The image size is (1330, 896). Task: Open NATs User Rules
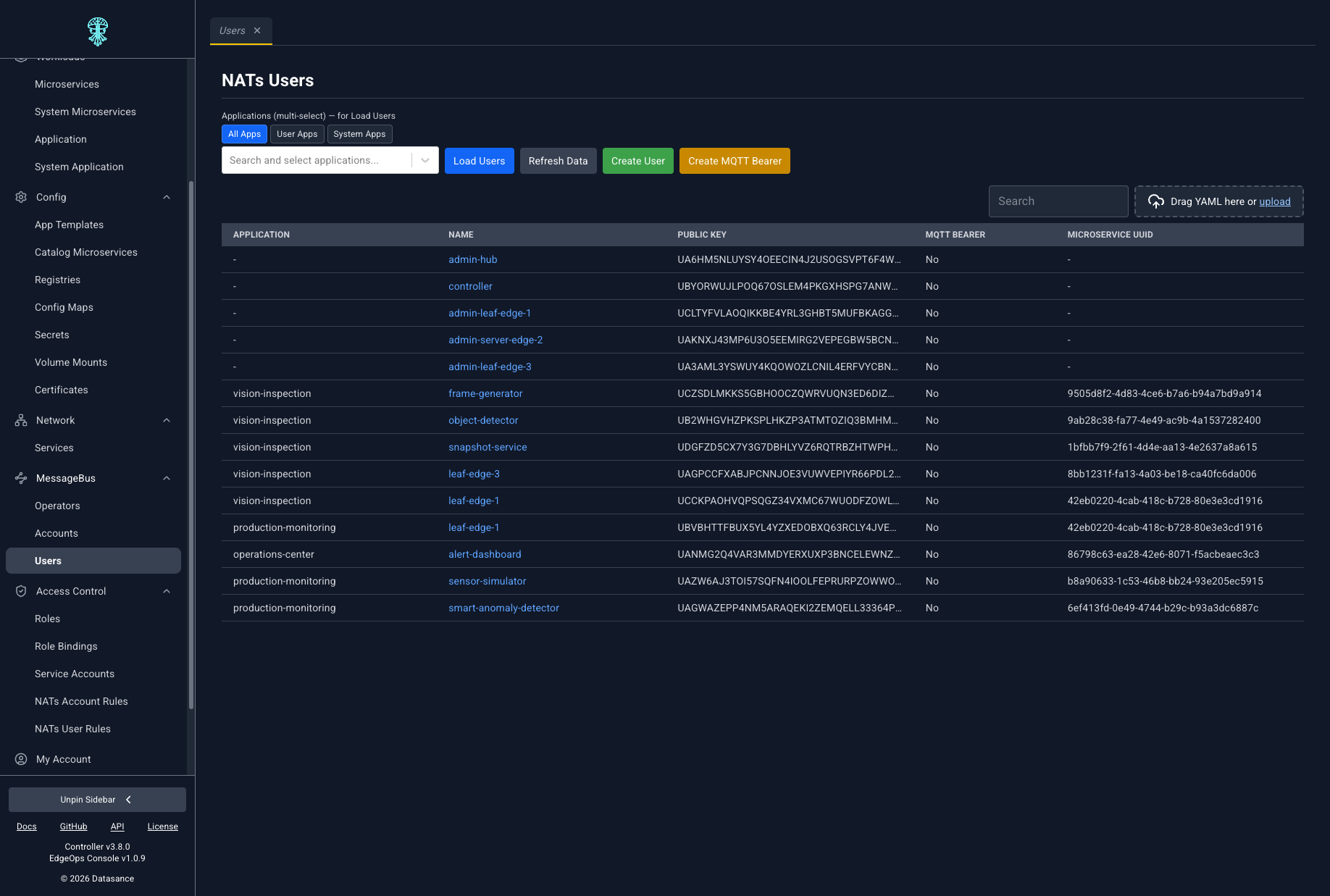click(72, 729)
